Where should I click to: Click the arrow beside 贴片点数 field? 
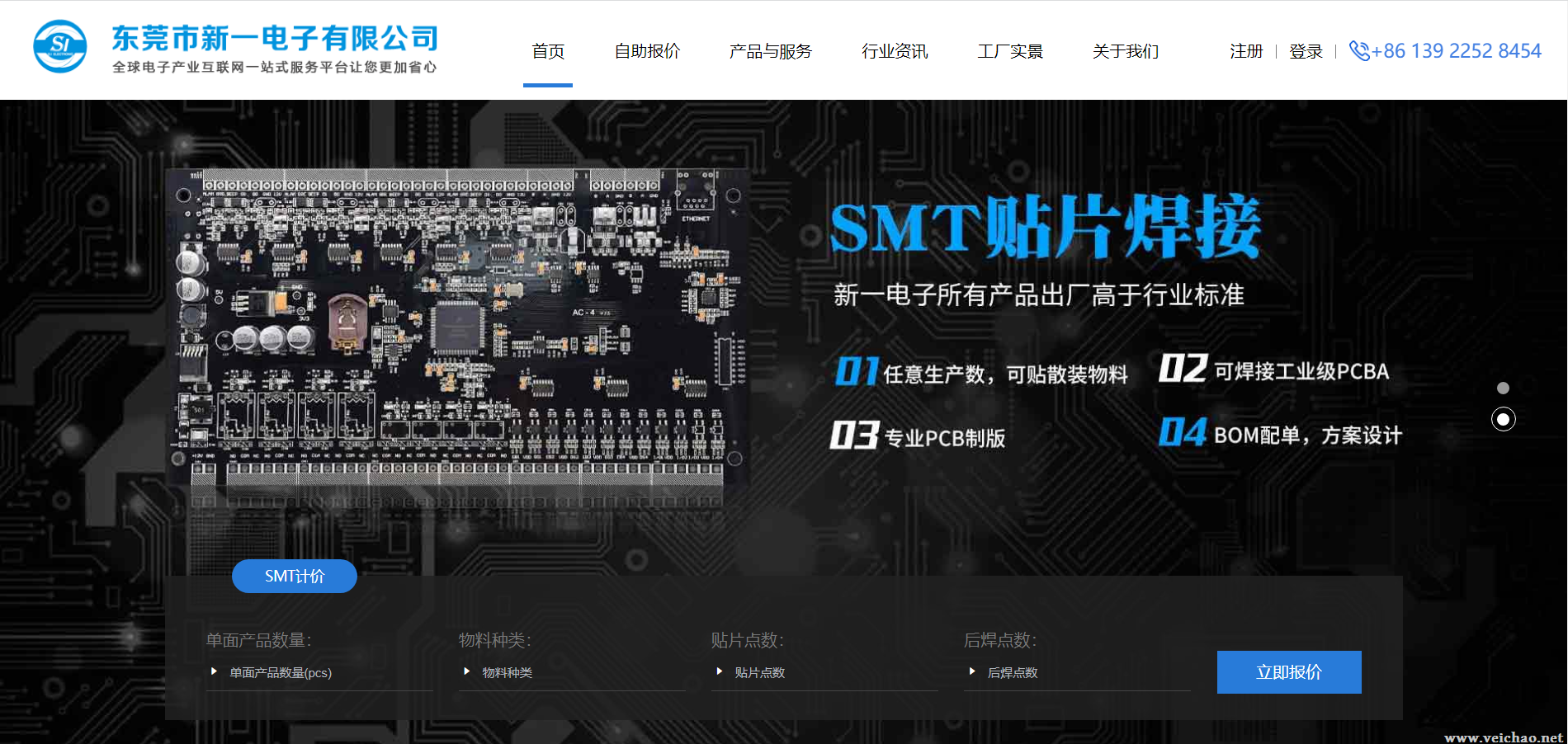point(720,671)
